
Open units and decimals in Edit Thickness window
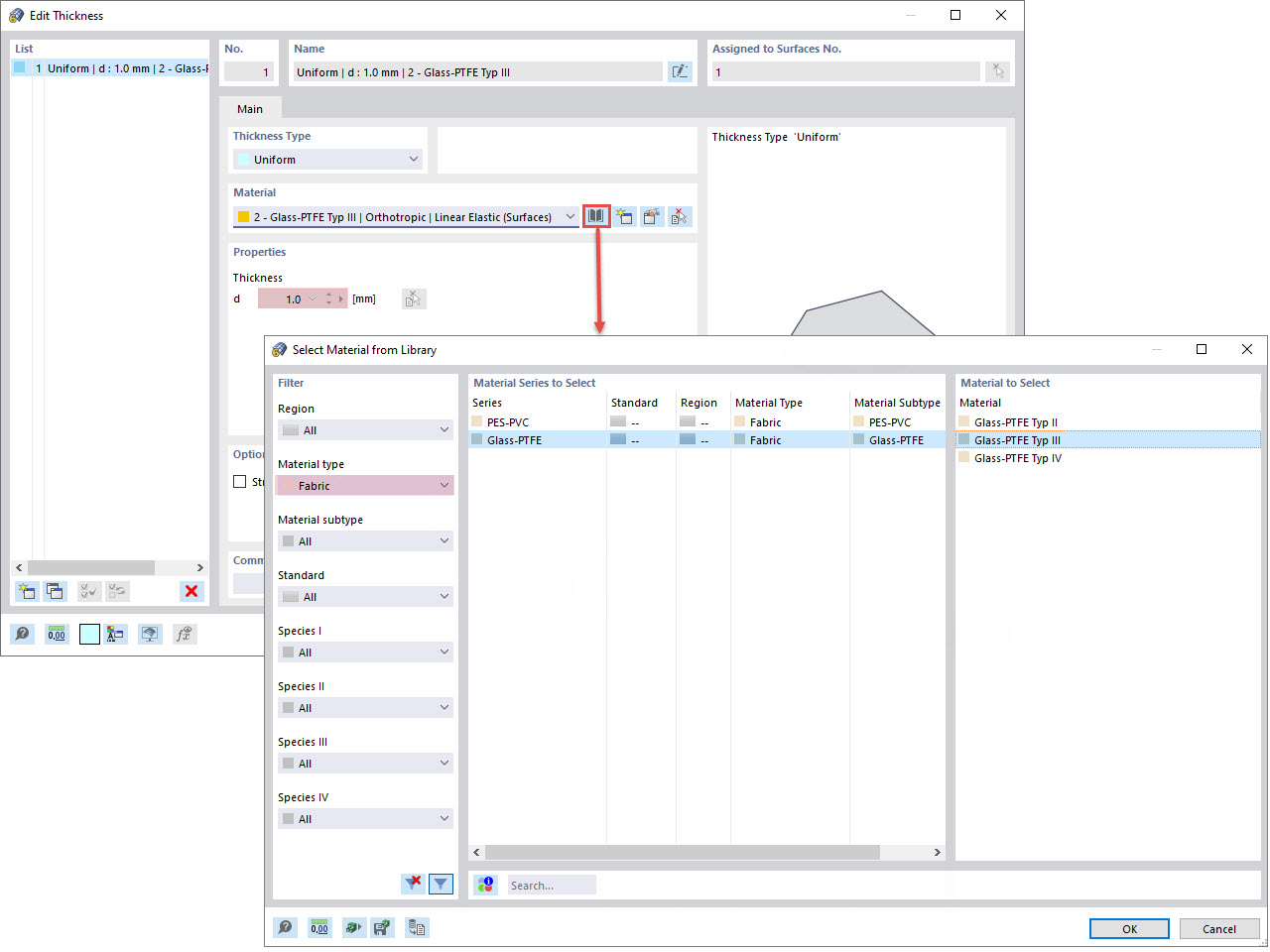57,634
